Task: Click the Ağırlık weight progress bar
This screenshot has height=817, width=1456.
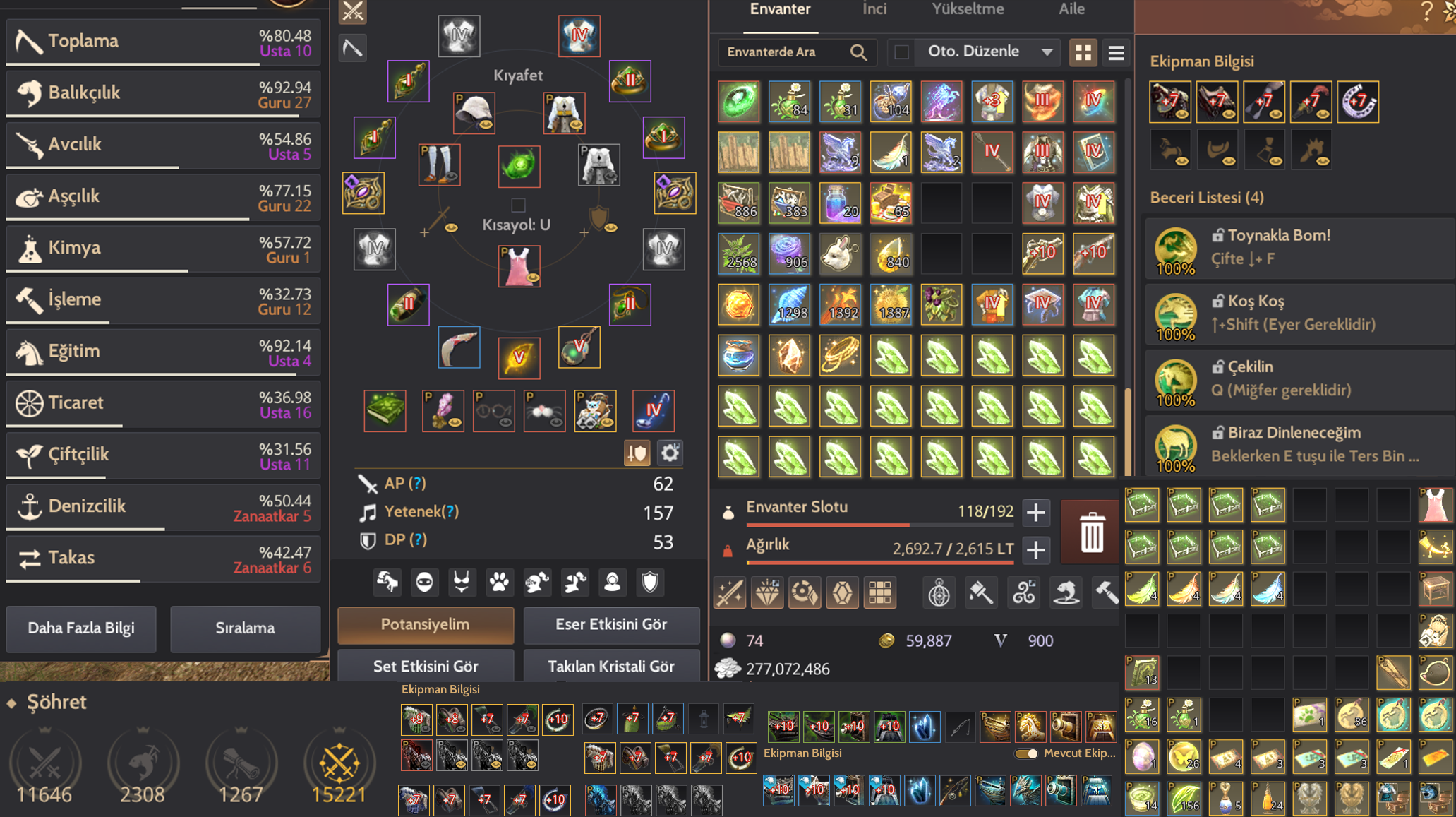Action: (x=880, y=563)
